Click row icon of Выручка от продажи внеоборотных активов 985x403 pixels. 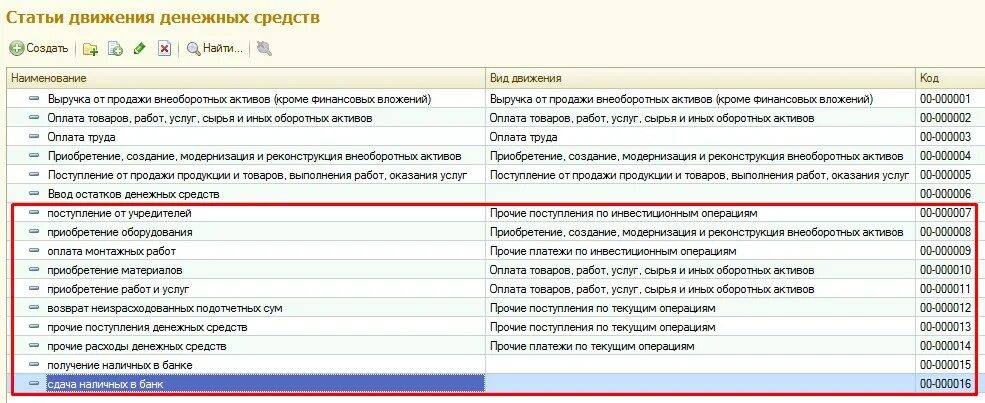[x=35, y=99]
